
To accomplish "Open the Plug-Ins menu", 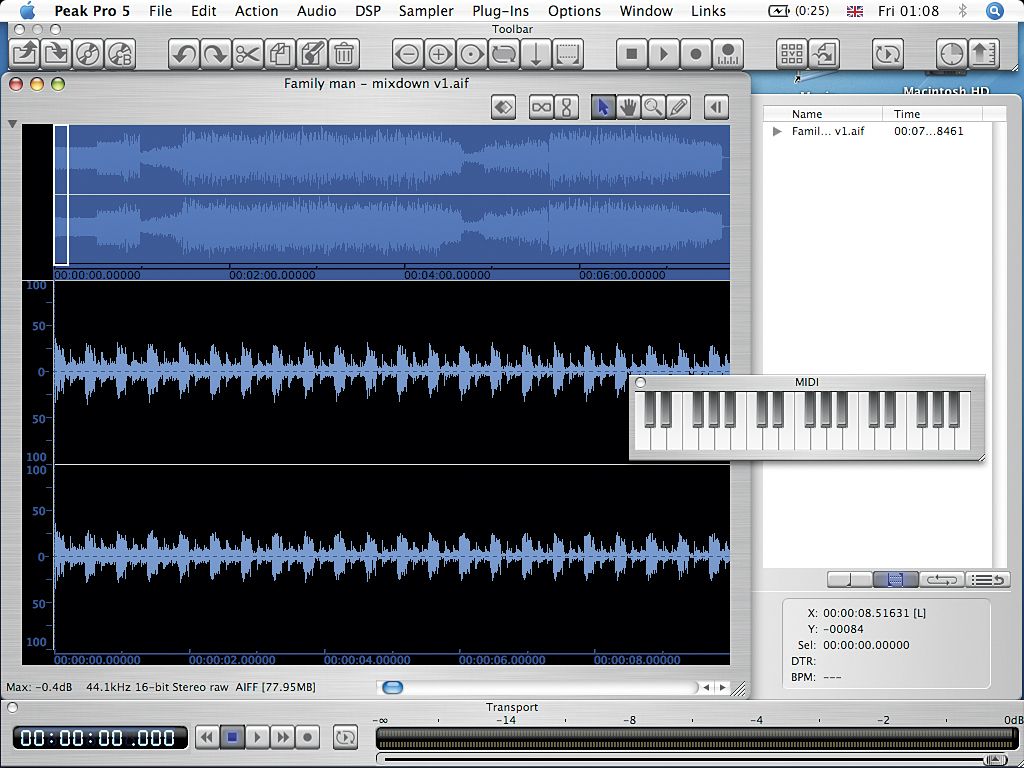I will click(x=501, y=11).
